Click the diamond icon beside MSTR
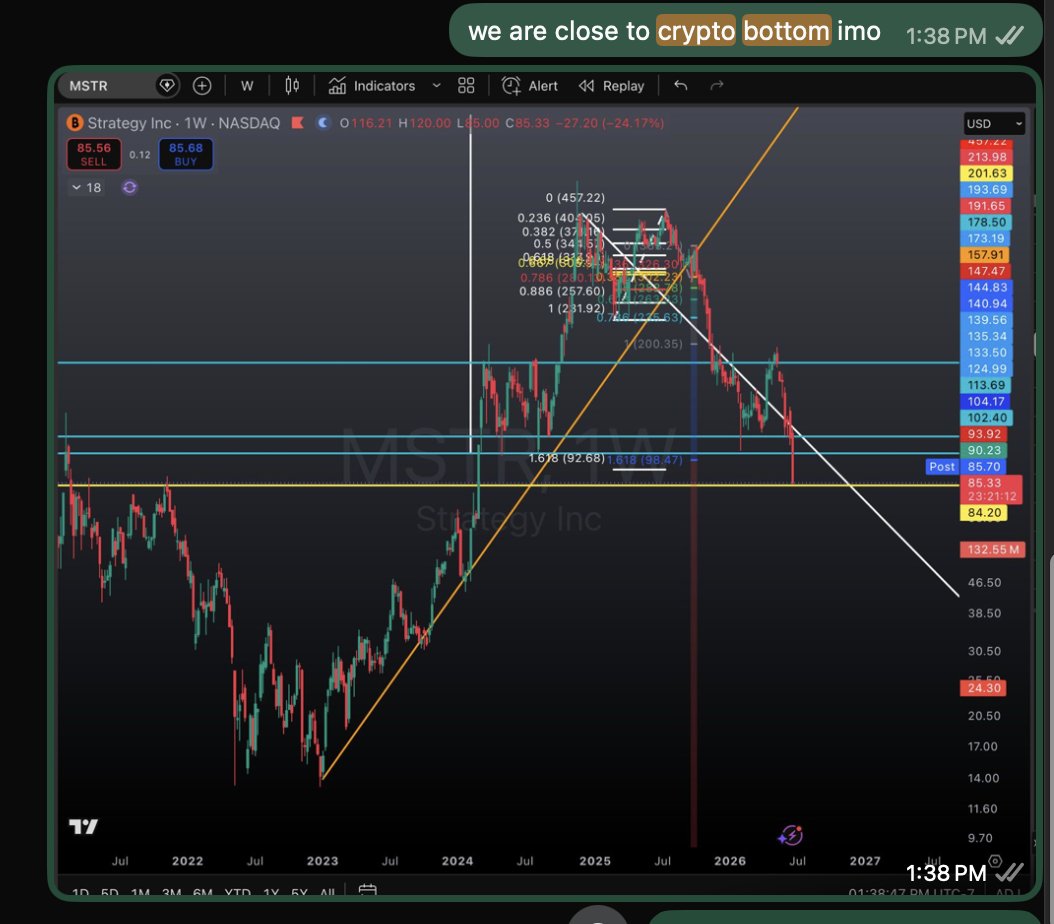This screenshot has width=1054, height=924. click(x=166, y=85)
